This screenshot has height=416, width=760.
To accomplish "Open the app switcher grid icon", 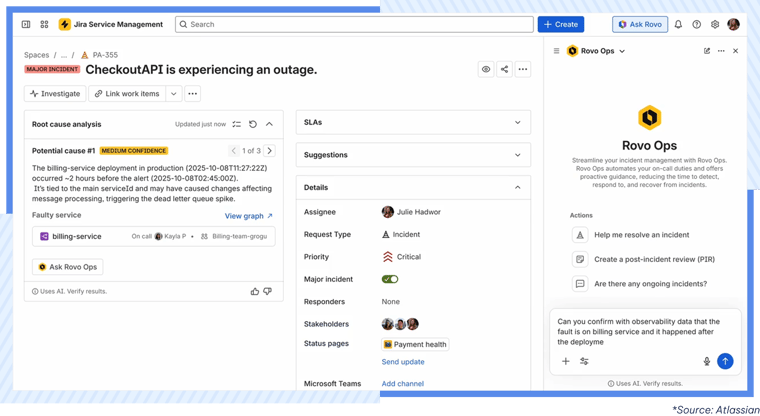I will coord(44,24).
